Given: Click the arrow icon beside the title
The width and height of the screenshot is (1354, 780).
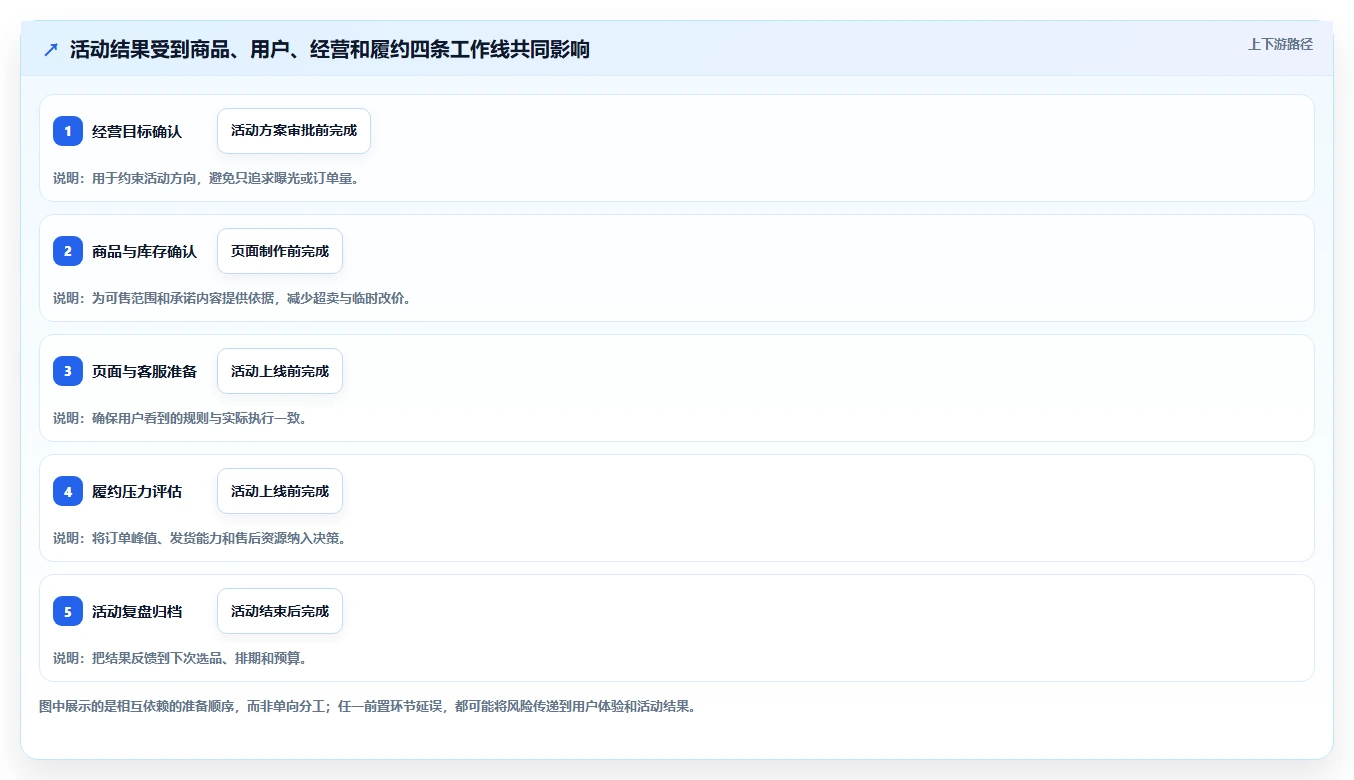Looking at the screenshot, I should (51, 50).
